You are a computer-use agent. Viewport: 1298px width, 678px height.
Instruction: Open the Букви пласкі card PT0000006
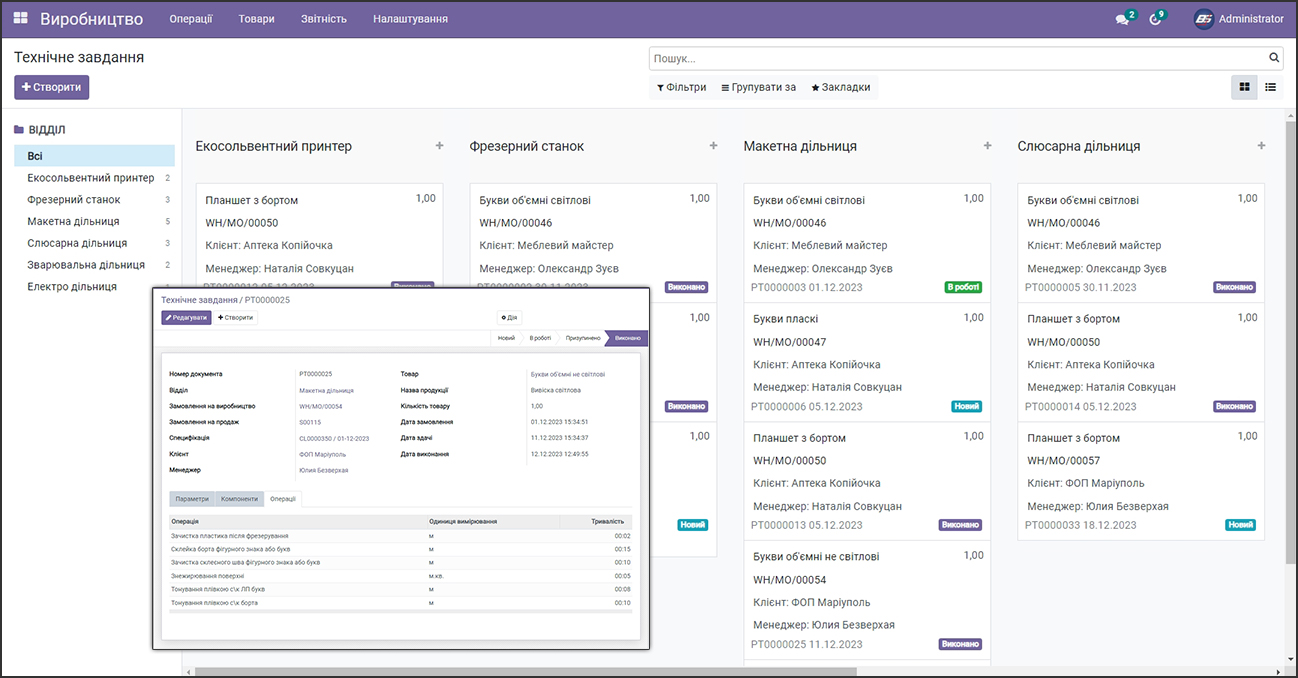[x=868, y=362]
